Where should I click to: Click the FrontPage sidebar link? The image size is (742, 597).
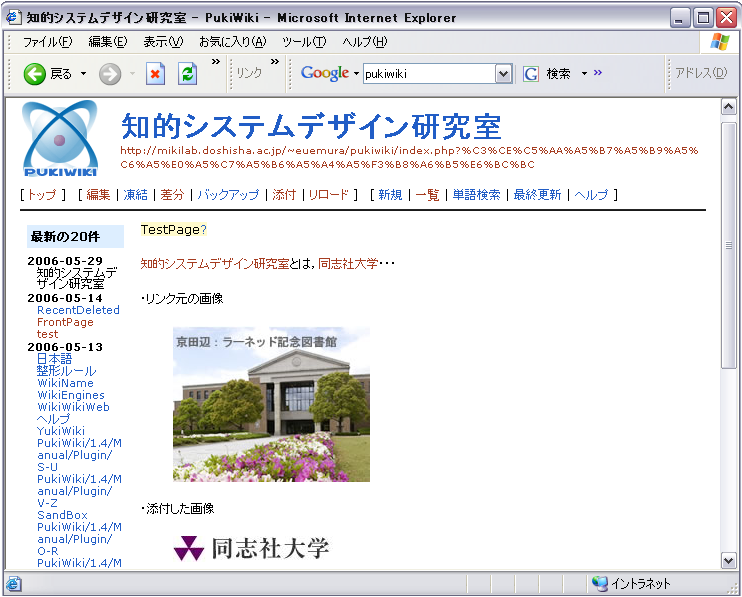[65, 322]
